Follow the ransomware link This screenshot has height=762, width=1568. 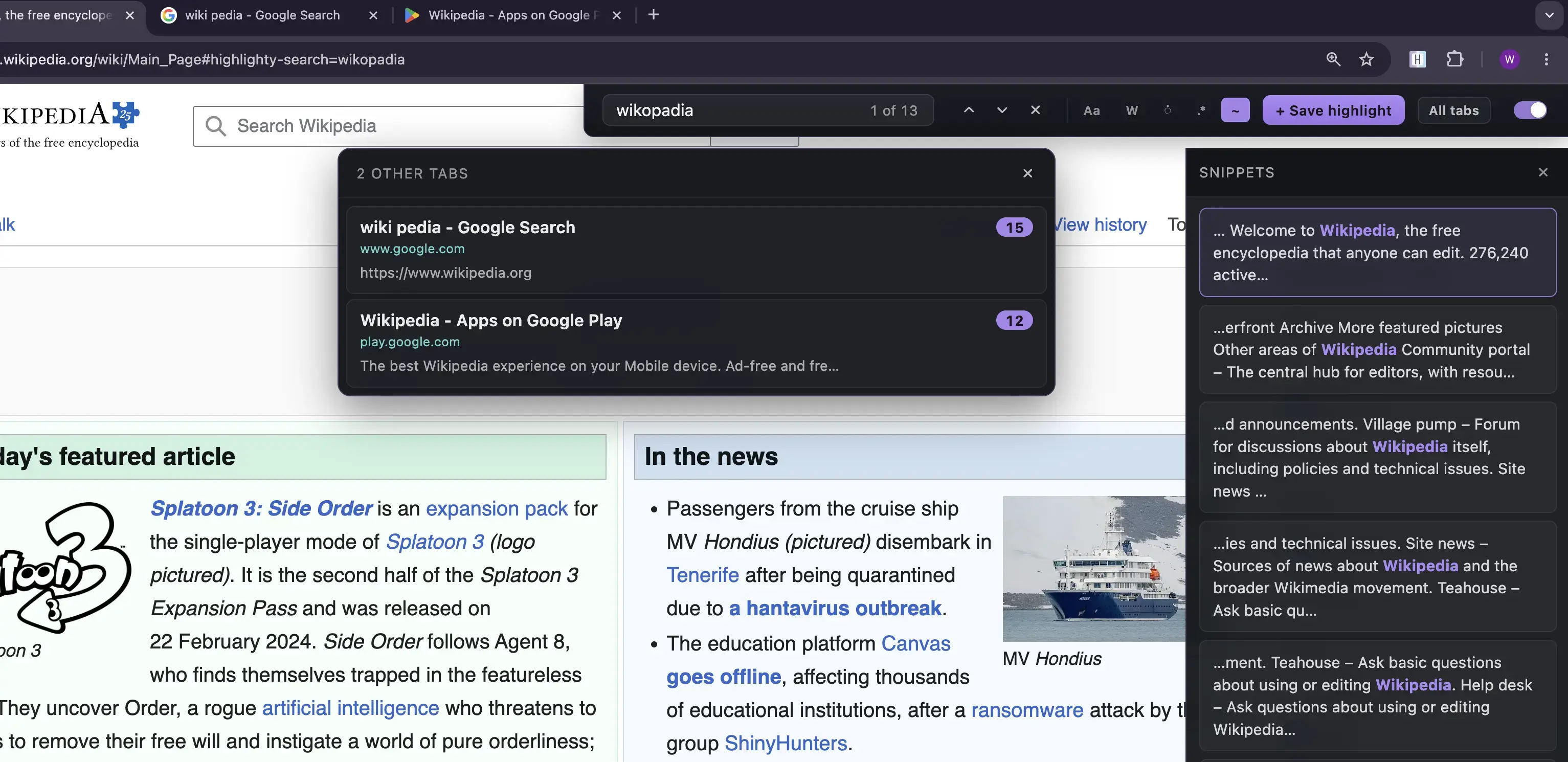pyautogui.click(x=1027, y=710)
